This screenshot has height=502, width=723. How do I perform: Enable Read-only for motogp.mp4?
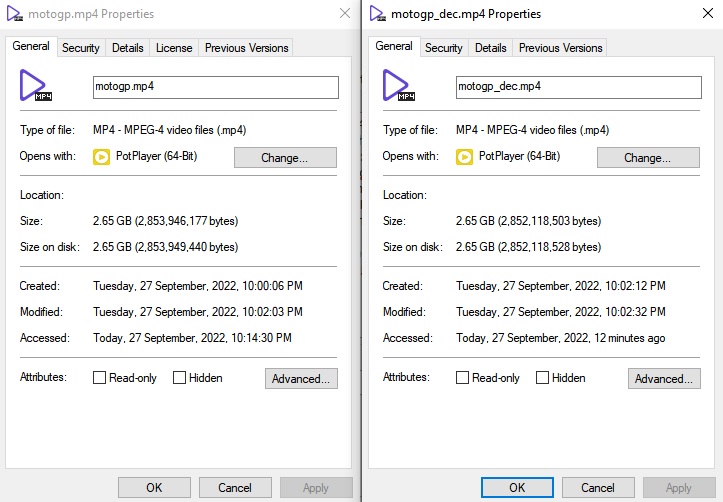(x=100, y=378)
